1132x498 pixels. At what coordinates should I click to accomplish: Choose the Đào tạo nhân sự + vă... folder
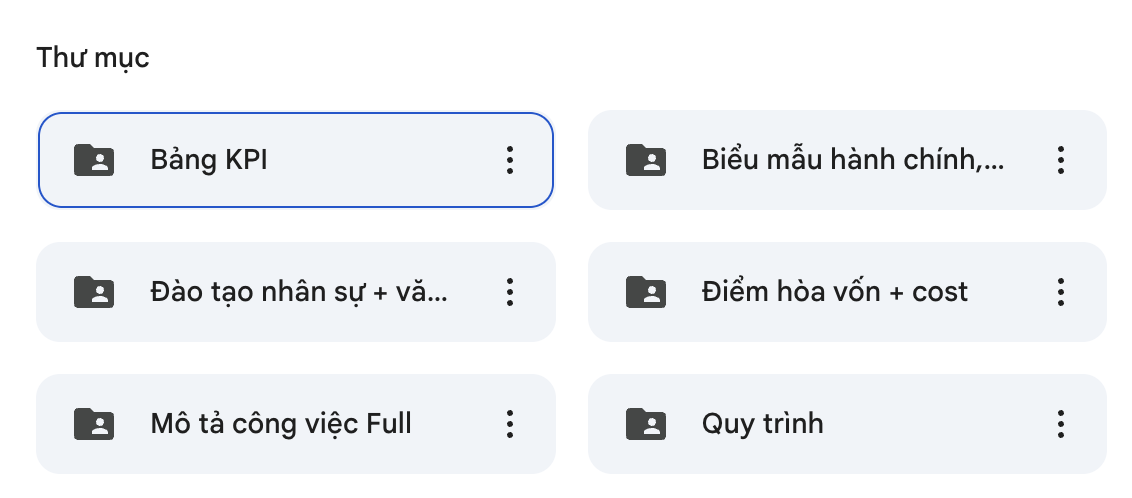[x=299, y=292]
